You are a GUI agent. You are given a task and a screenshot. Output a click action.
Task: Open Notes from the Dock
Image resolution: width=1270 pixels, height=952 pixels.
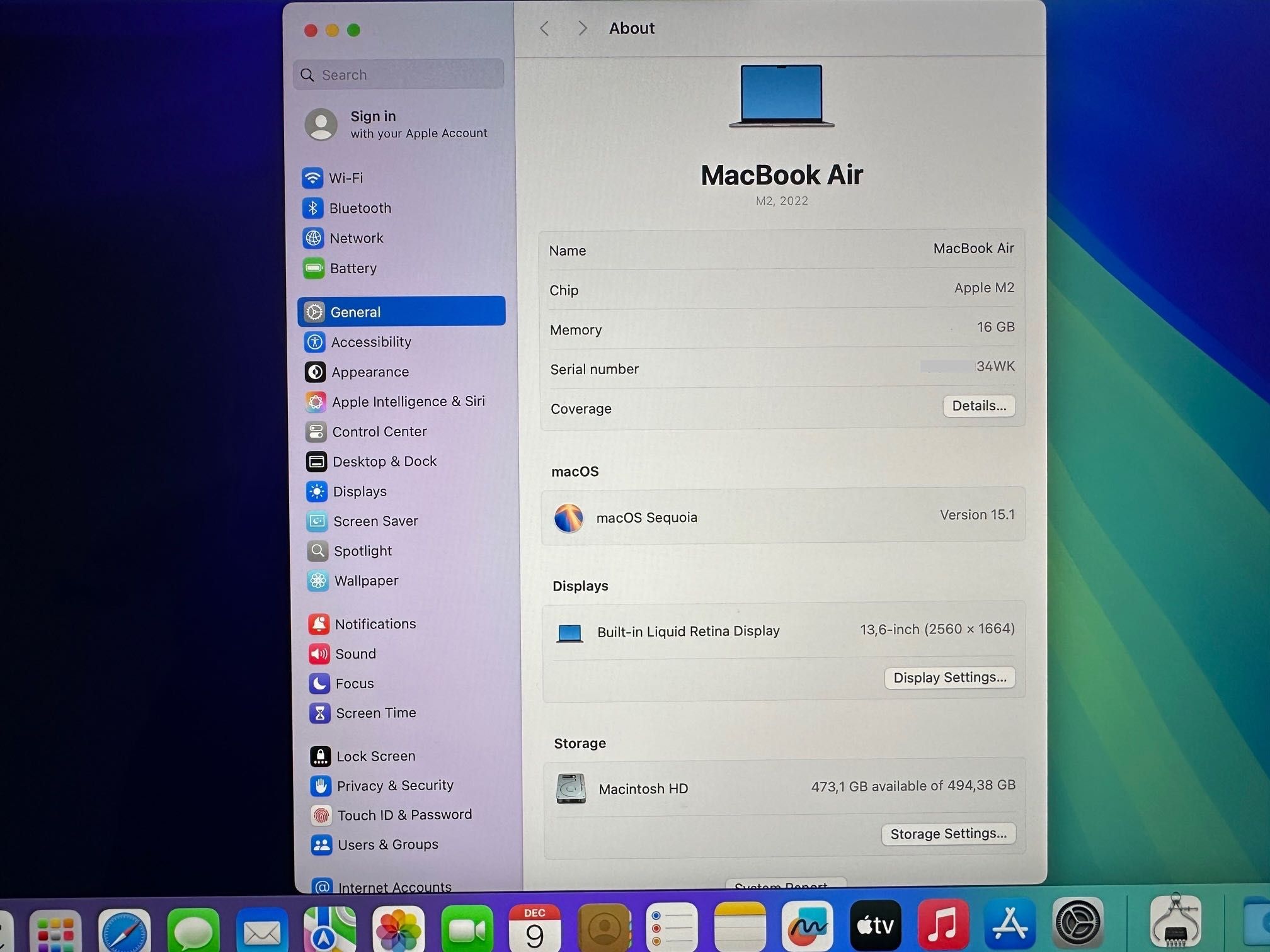pos(740,927)
